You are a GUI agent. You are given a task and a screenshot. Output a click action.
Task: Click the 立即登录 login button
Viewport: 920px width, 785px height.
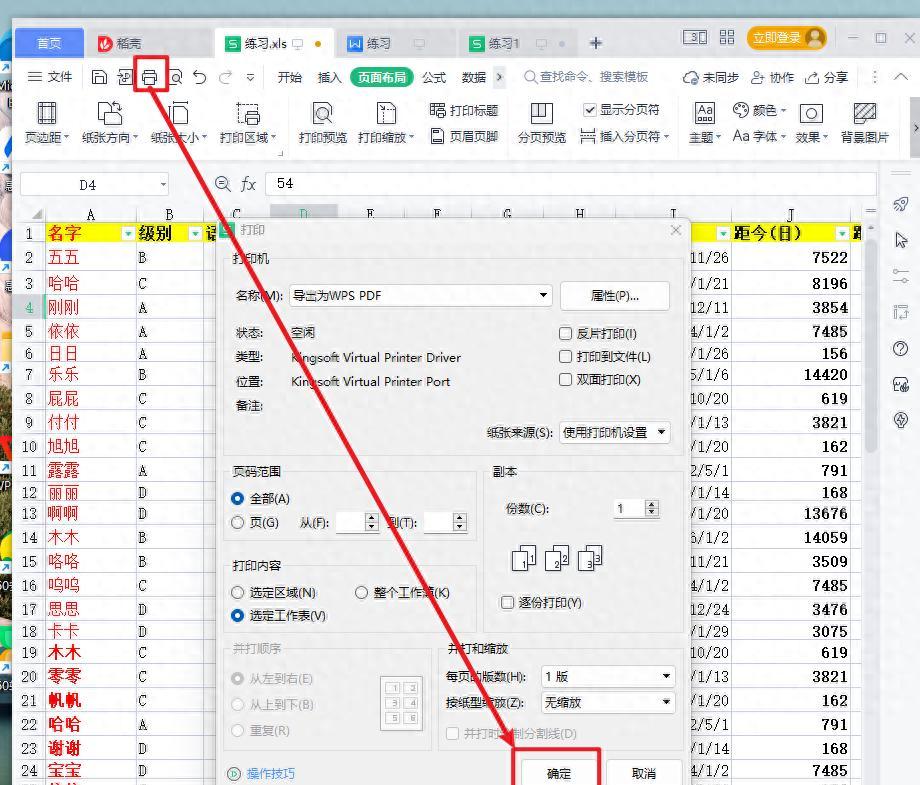(x=786, y=38)
